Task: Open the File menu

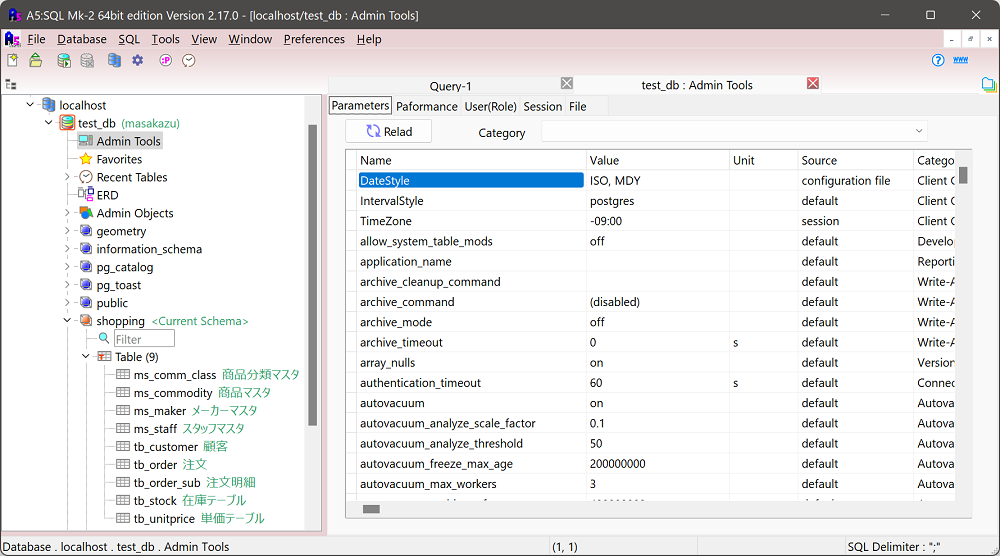Action: (x=36, y=39)
